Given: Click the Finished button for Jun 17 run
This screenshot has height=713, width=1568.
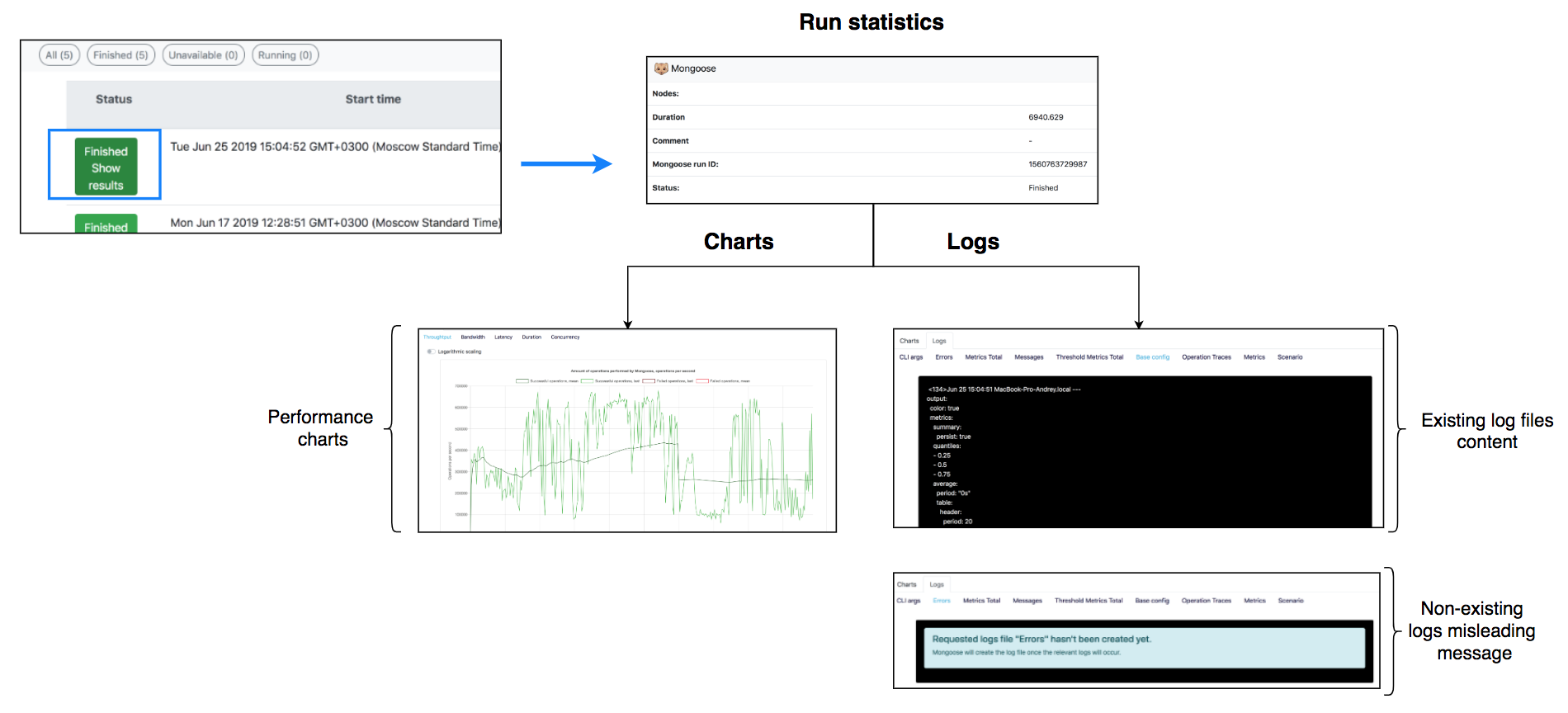Looking at the screenshot, I should (x=106, y=224).
